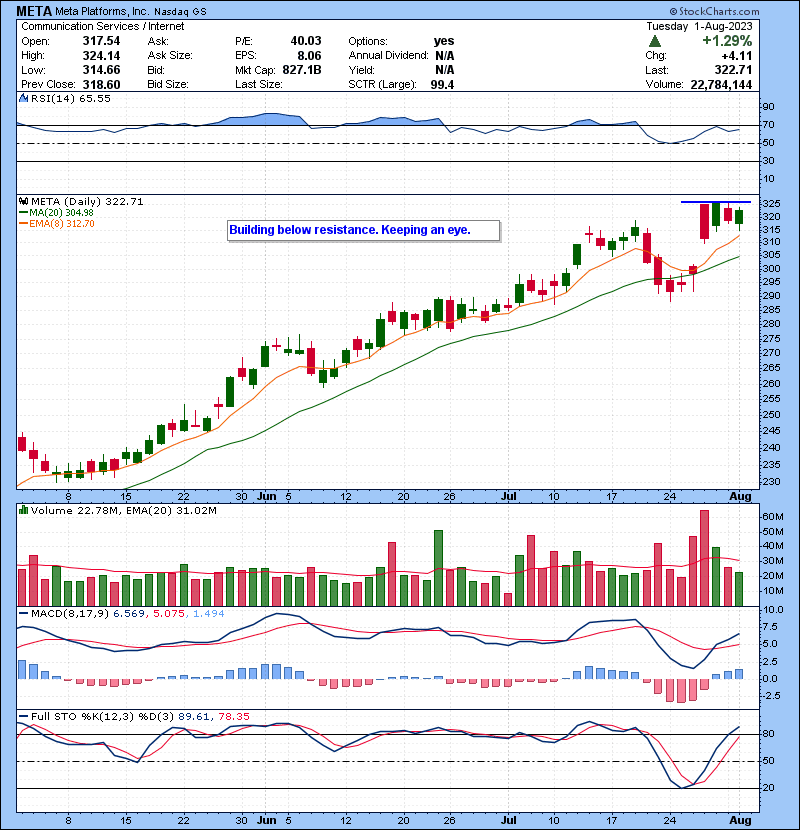Select the META ticker symbol heading

coord(34,11)
